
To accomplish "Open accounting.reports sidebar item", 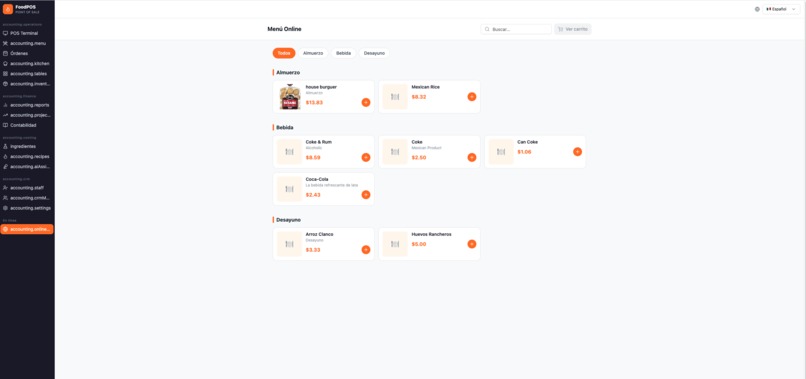I will pos(27,105).
